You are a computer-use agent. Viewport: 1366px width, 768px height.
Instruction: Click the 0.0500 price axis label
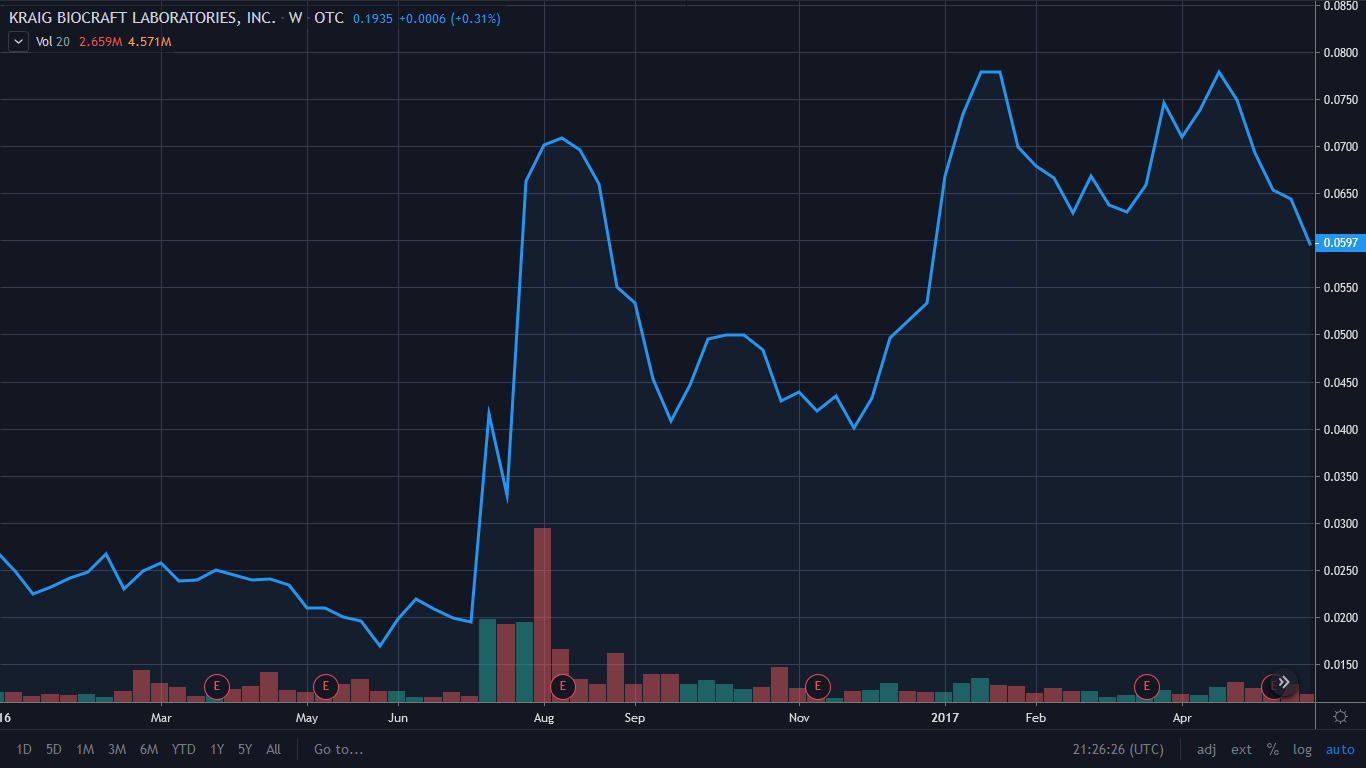pyautogui.click(x=1342, y=335)
